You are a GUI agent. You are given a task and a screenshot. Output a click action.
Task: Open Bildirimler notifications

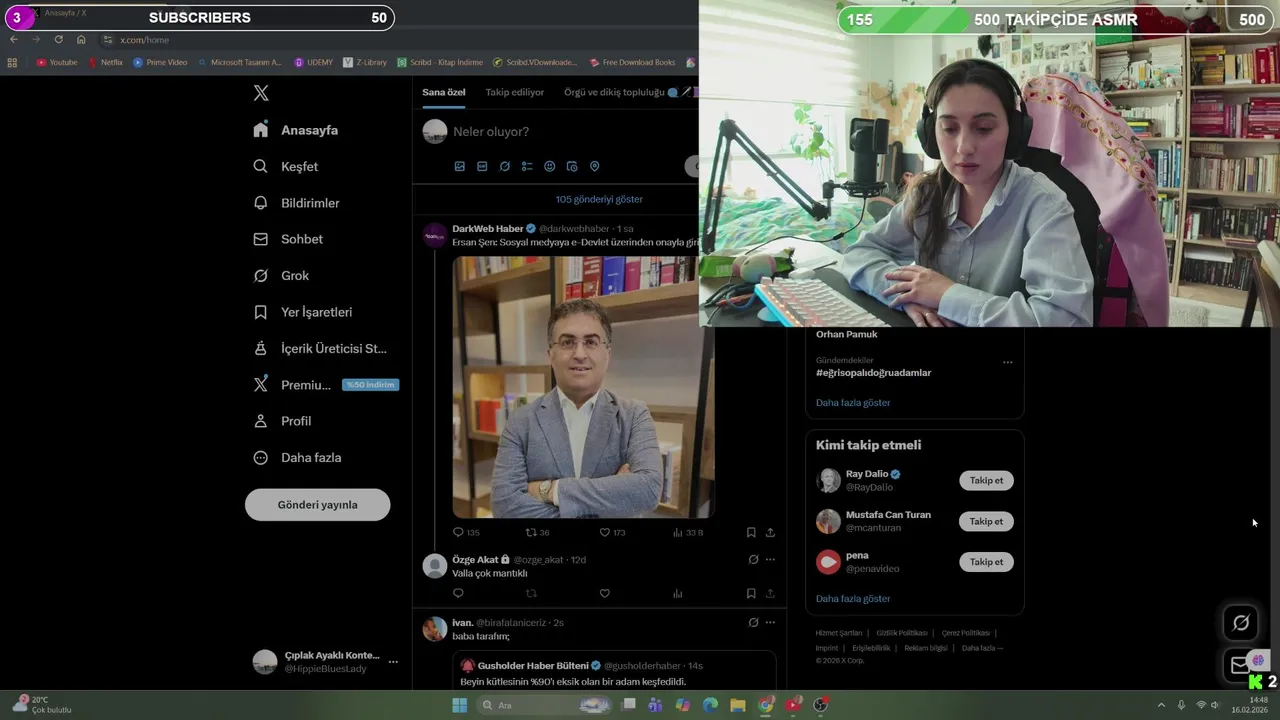coord(297,203)
